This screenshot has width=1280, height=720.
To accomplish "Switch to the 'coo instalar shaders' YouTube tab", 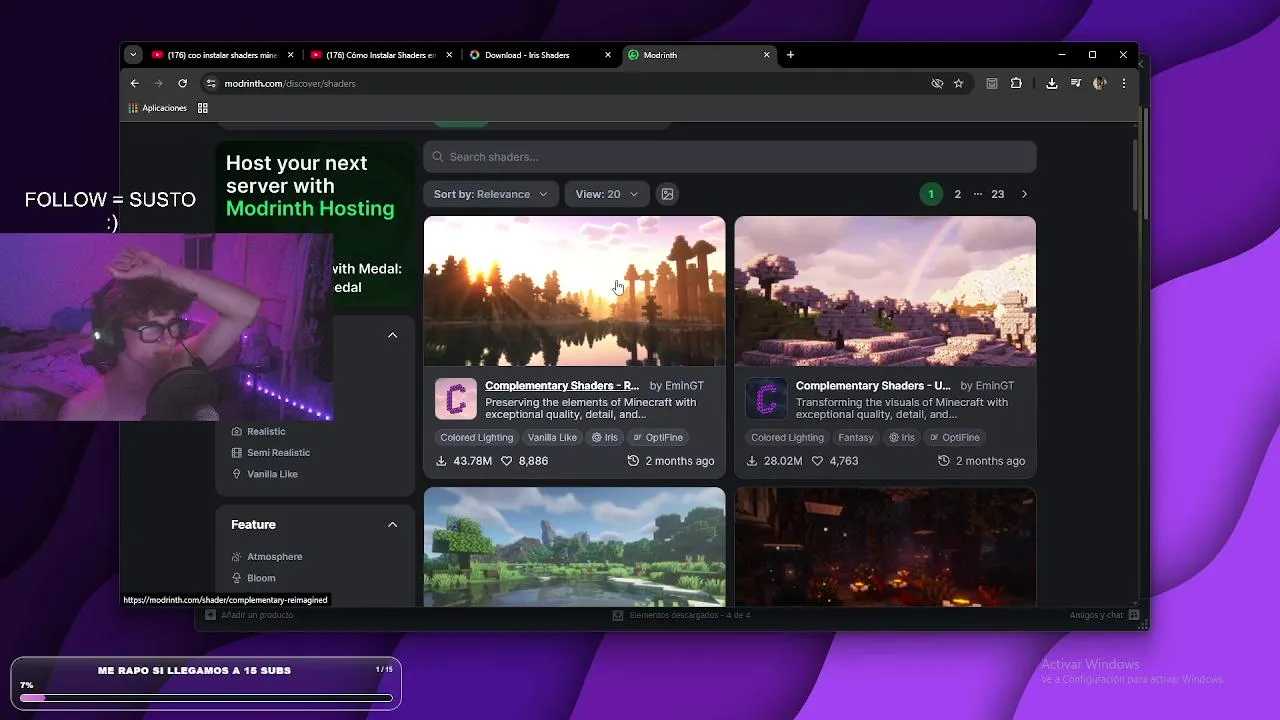I will [221, 55].
